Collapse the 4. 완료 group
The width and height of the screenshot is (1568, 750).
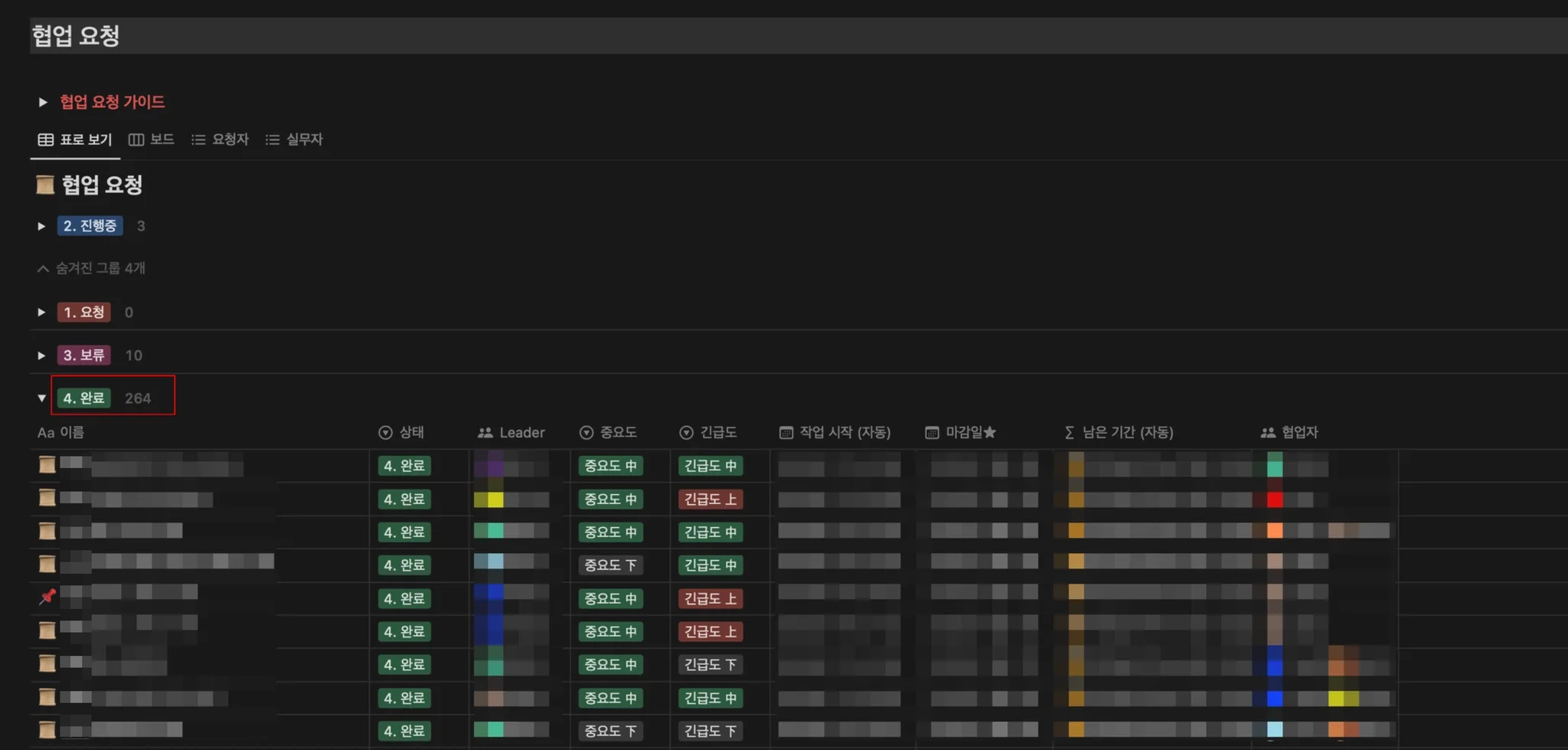[x=41, y=398]
